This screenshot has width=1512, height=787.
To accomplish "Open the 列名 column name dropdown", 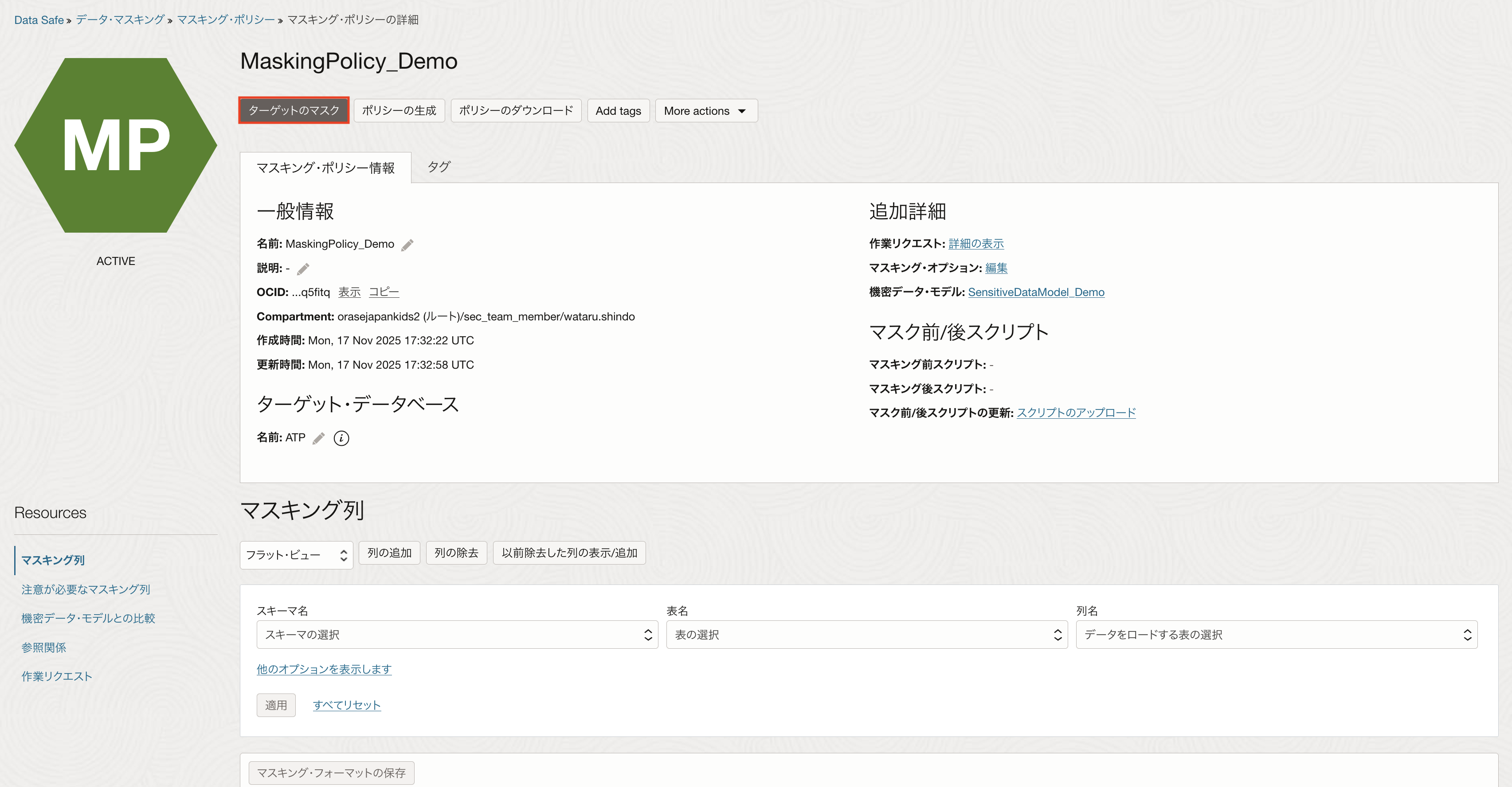I will click(x=1276, y=635).
